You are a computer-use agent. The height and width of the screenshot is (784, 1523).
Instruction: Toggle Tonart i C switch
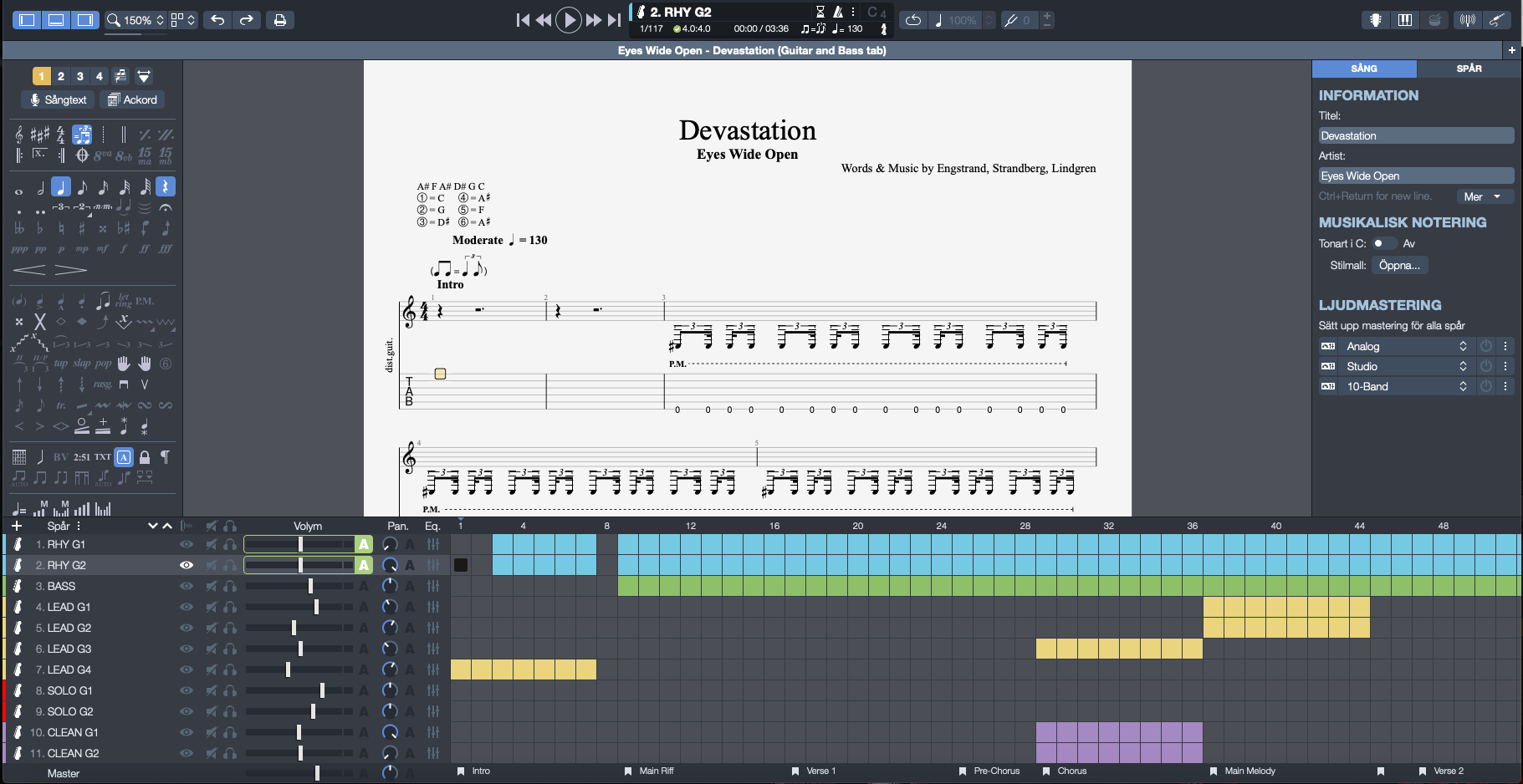pyautogui.click(x=1383, y=243)
